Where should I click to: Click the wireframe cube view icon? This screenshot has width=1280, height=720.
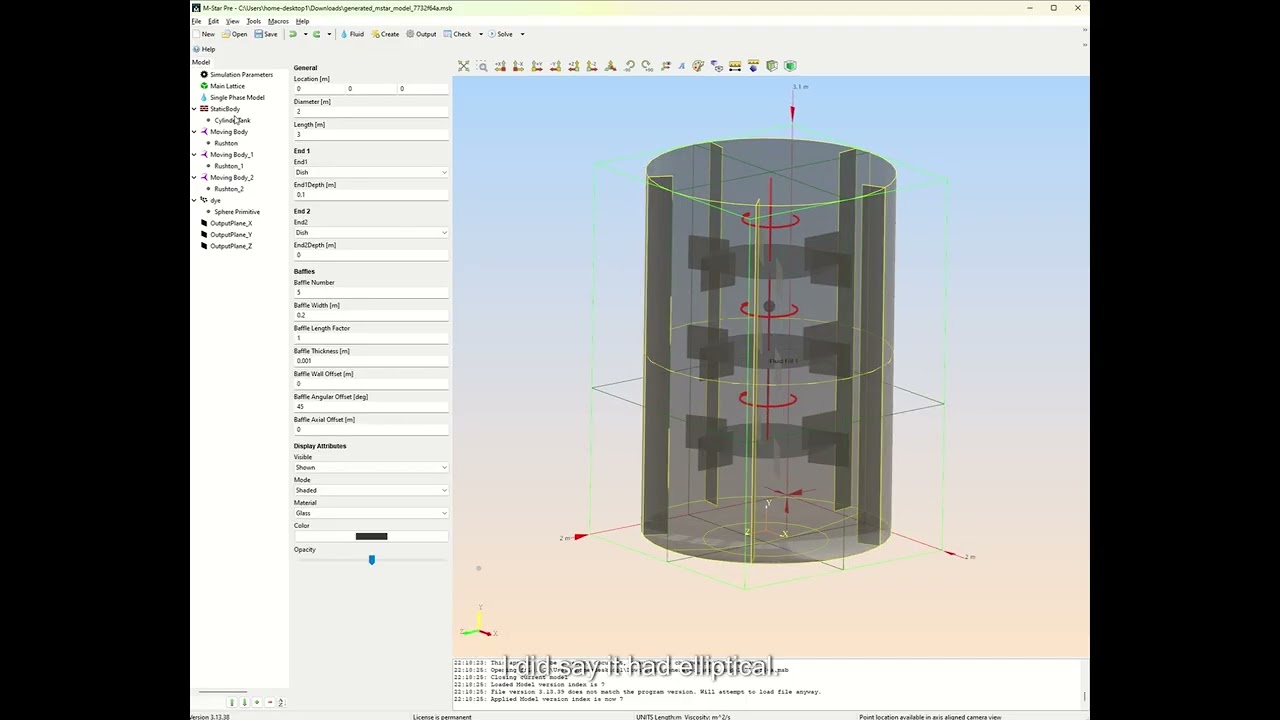[x=771, y=66]
